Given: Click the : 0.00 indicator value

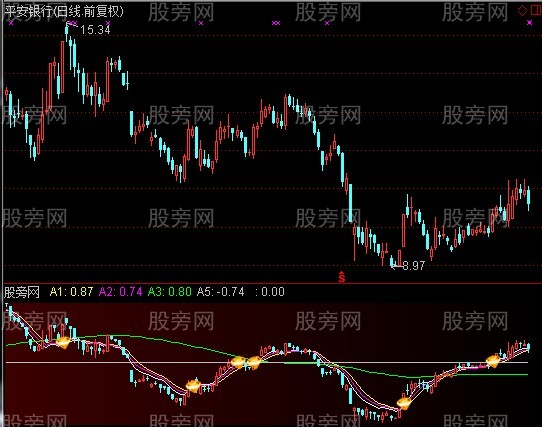Looking at the screenshot, I should pyautogui.click(x=270, y=292).
